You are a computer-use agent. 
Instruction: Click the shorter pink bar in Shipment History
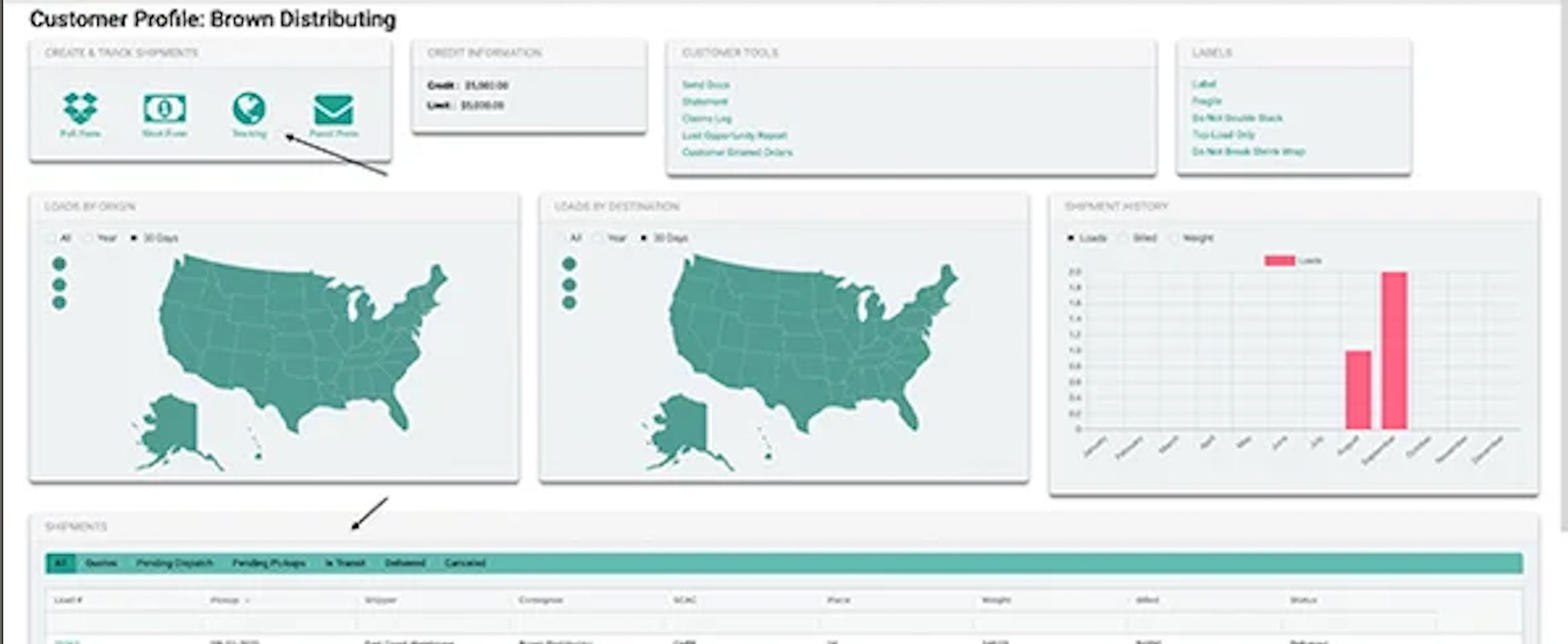click(x=1358, y=389)
